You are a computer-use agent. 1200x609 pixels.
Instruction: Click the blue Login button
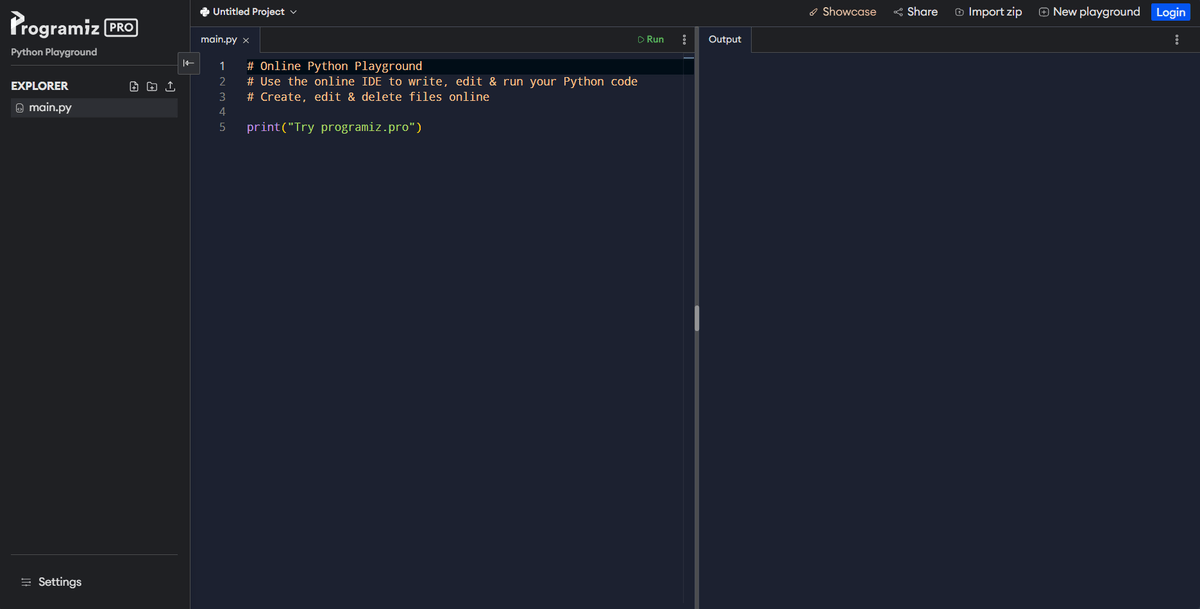tap(1170, 12)
